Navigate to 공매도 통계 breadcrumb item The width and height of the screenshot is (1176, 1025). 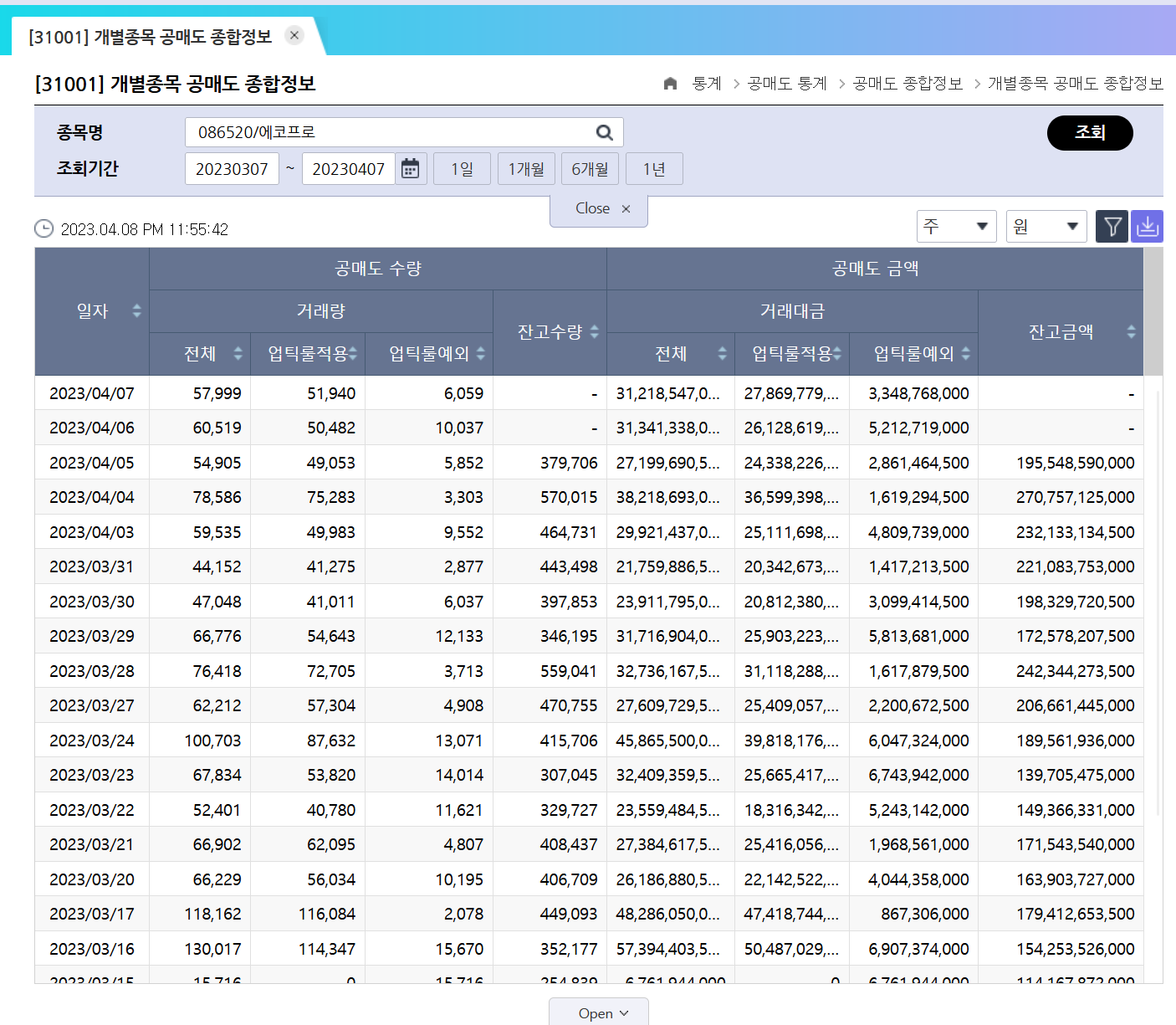(786, 84)
